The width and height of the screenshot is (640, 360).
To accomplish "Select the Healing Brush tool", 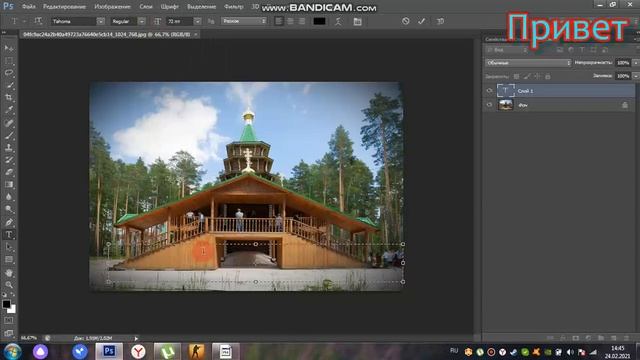I will (9, 123).
